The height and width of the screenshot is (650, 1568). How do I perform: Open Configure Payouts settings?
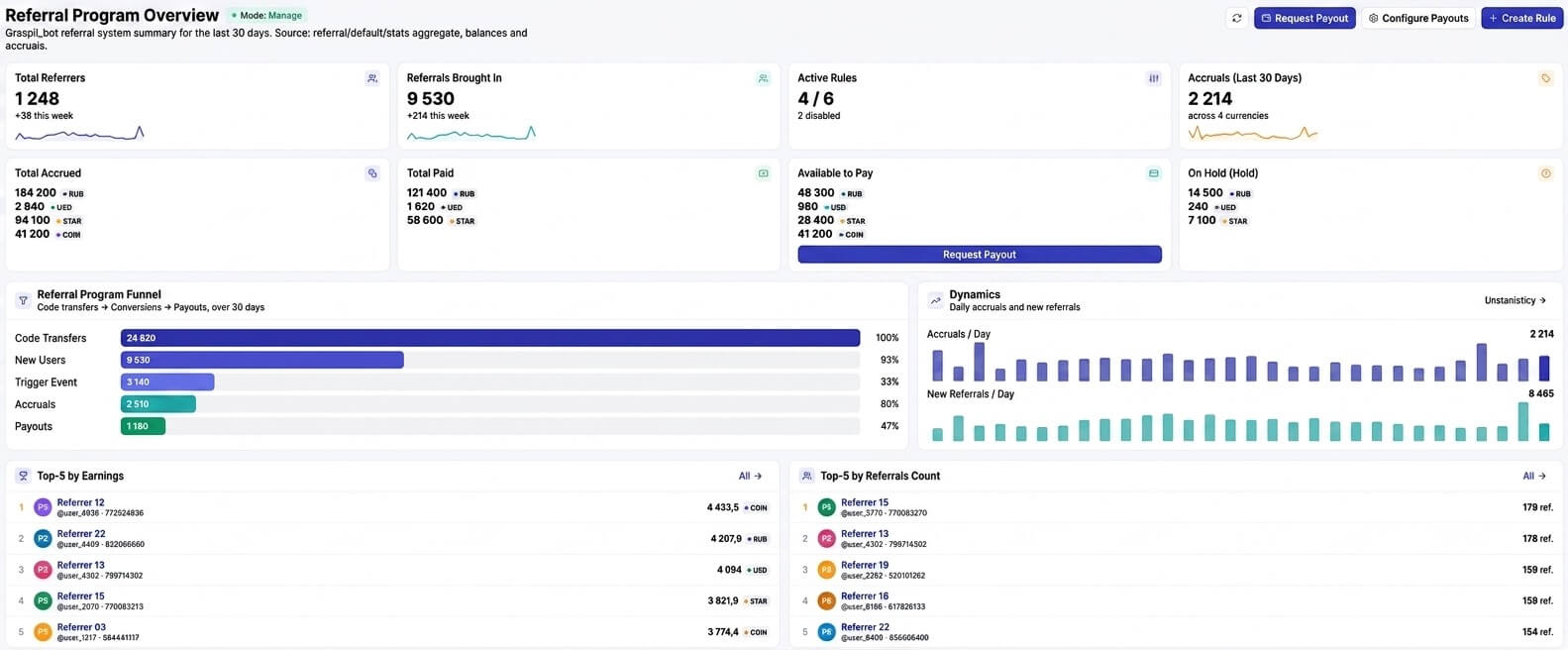click(1418, 18)
